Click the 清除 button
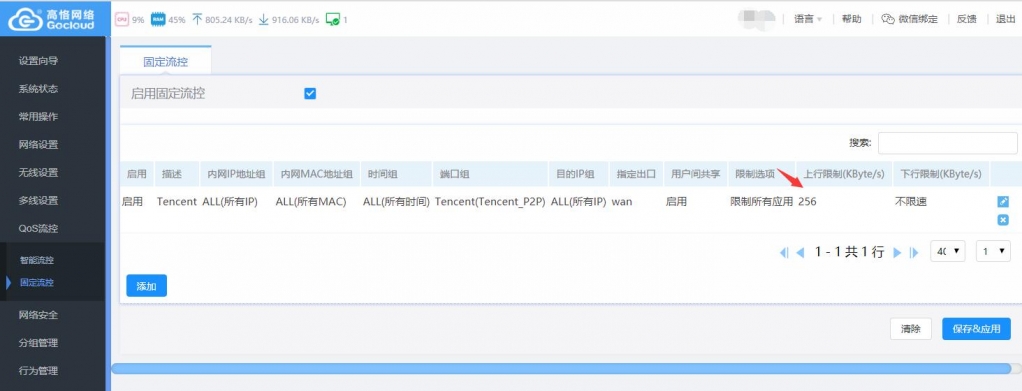Image resolution: width=1022 pixels, height=391 pixels. tap(911, 329)
